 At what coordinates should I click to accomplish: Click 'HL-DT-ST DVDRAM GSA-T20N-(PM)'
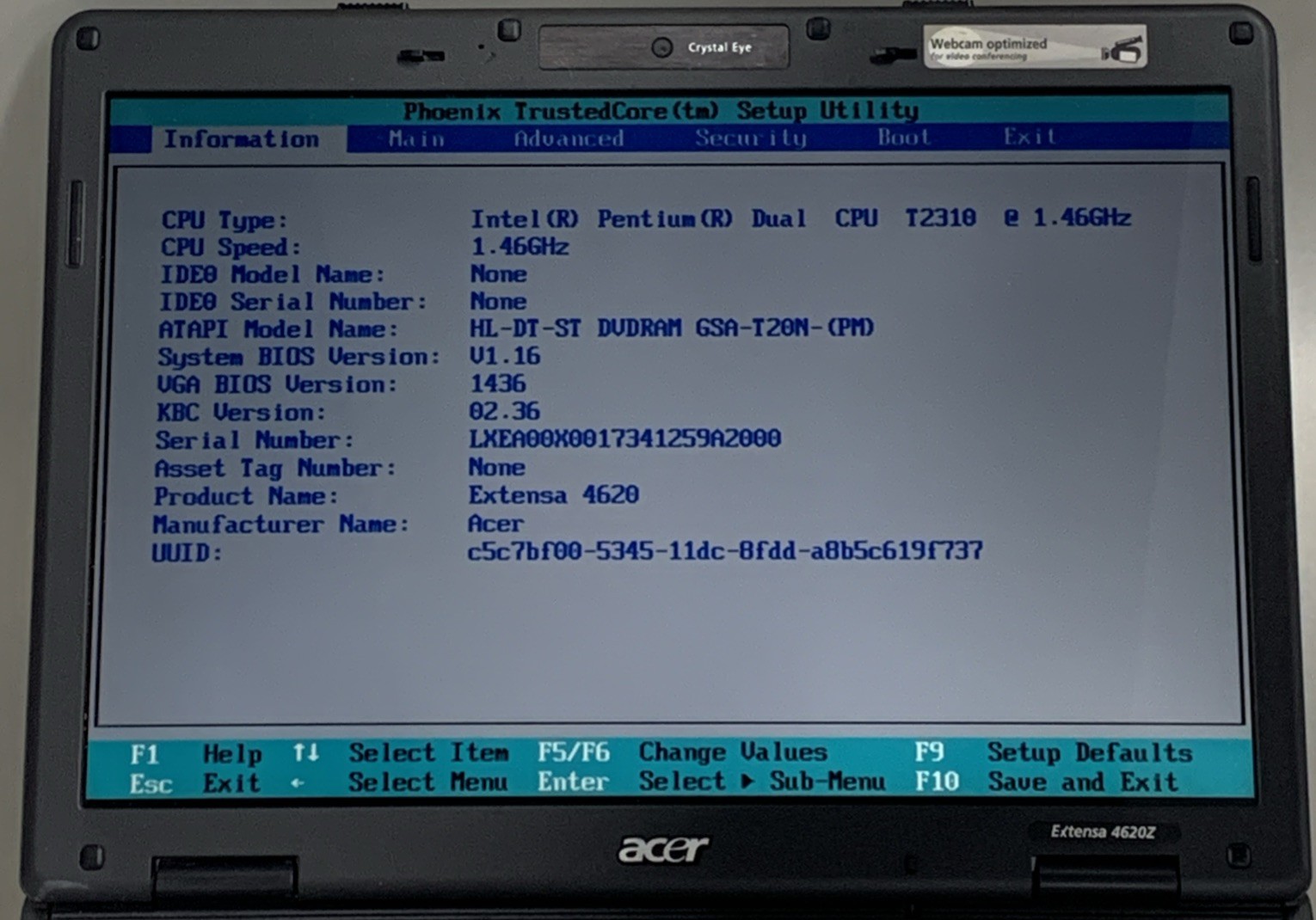(672, 328)
